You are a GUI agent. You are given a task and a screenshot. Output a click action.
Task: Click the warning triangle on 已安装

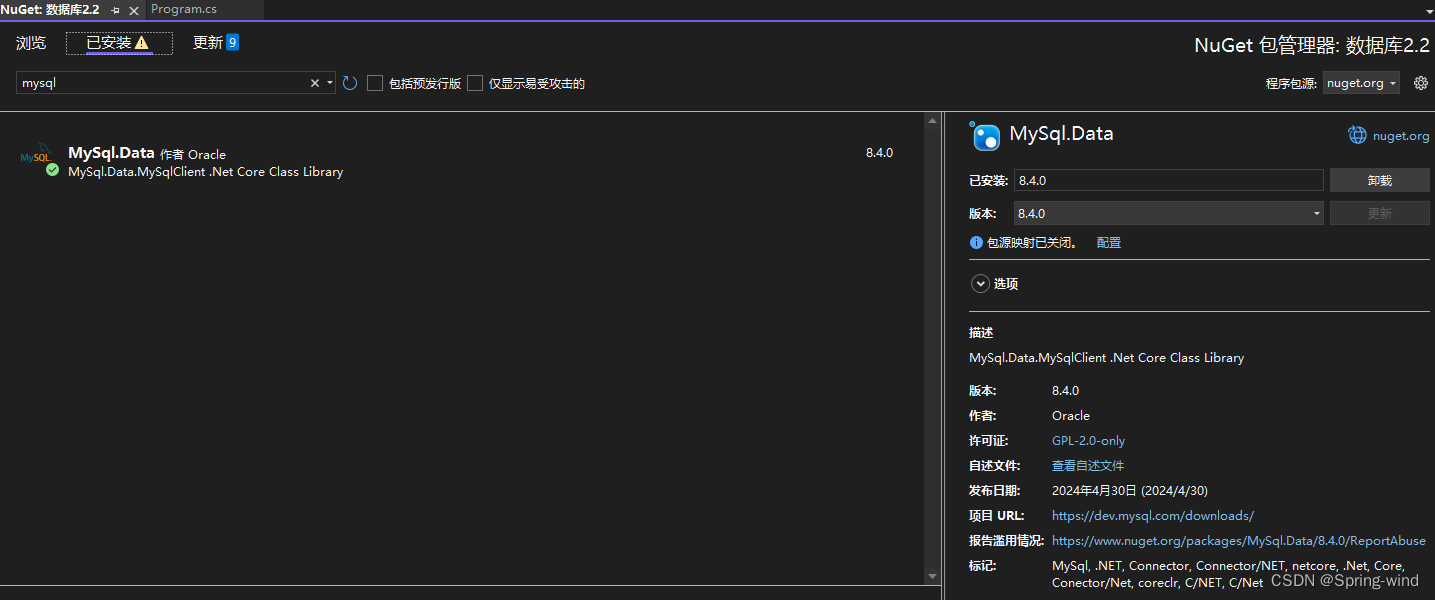coord(142,43)
